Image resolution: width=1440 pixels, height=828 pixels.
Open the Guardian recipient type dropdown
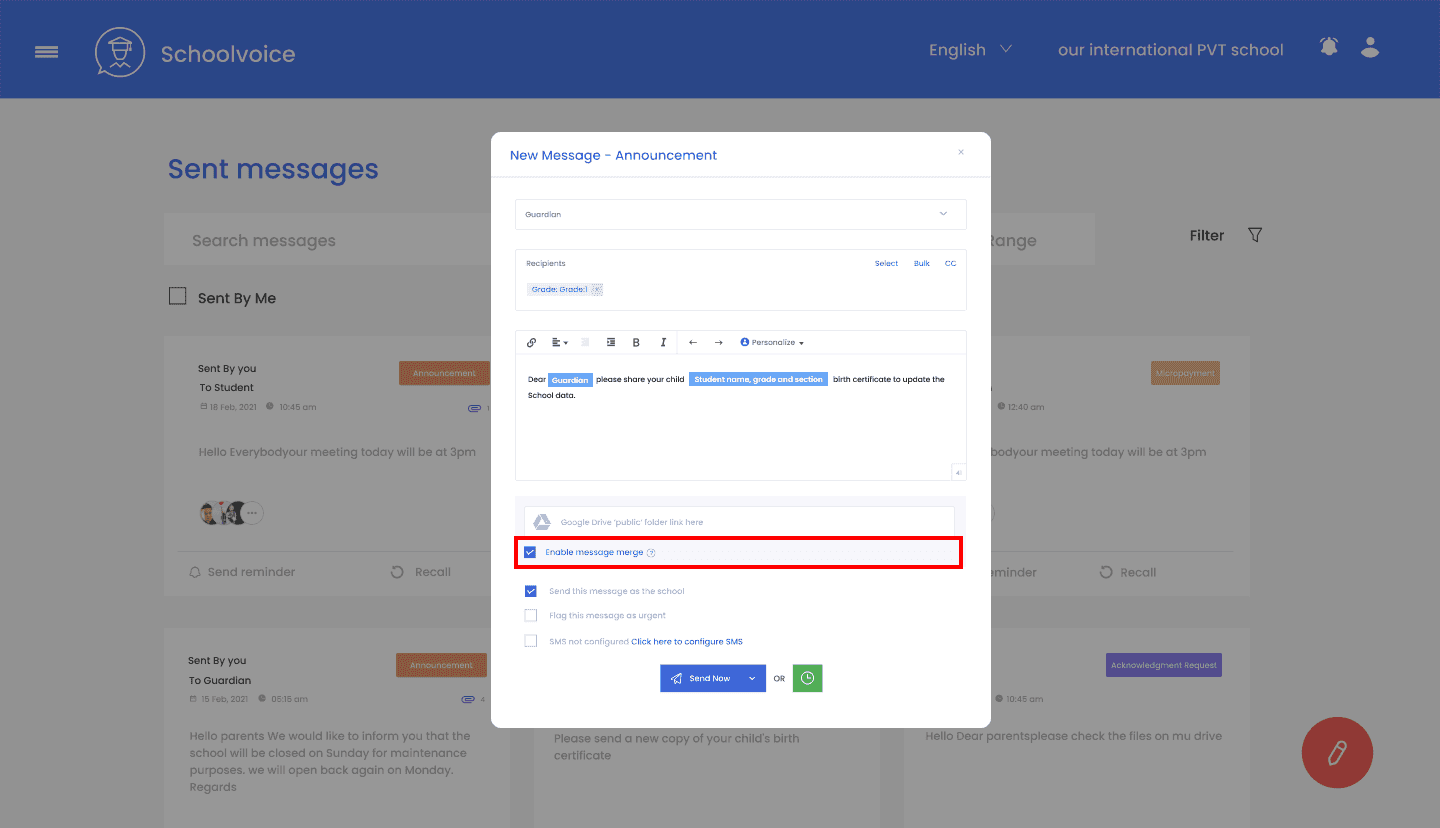coord(740,214)
